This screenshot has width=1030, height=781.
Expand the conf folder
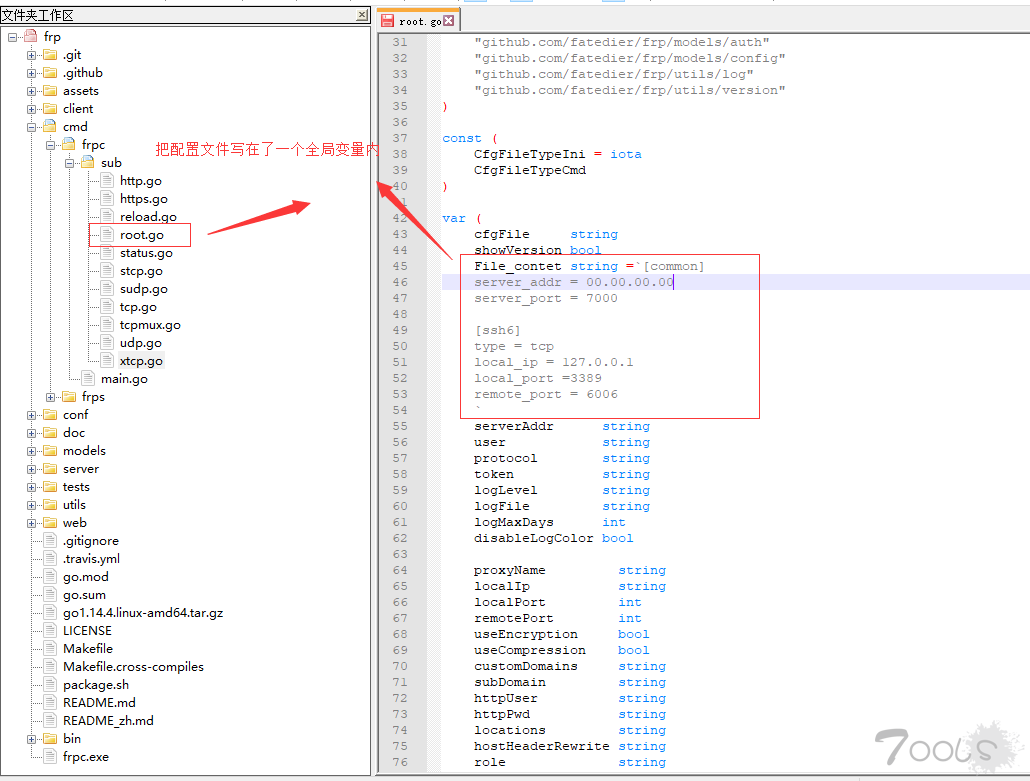click(x=32, y=415)
